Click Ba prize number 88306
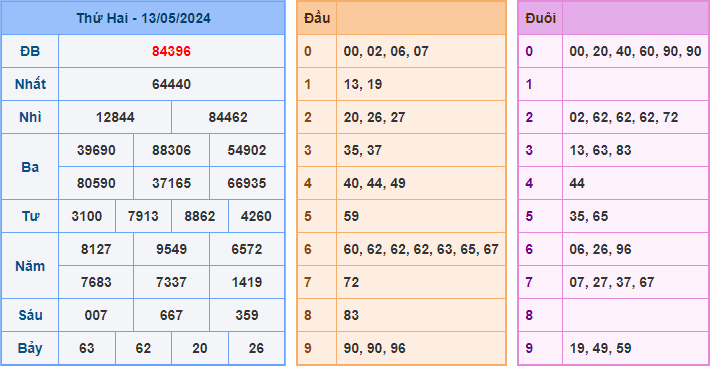Screen dimensions: 711x366 click(x=171, y=150)
